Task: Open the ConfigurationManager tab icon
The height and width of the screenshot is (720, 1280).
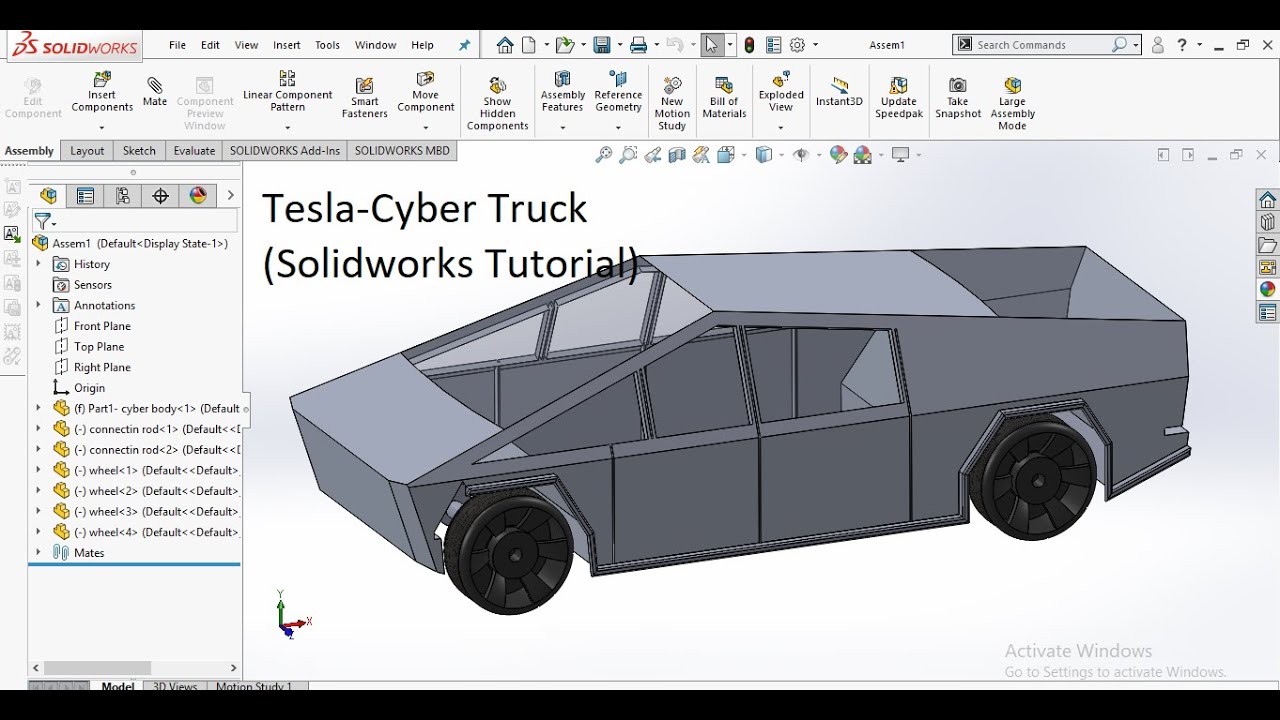Action: coord(123,196)
